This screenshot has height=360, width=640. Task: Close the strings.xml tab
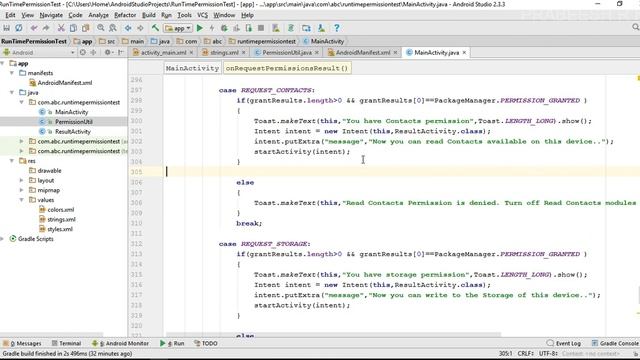click(x=244, y=53)
